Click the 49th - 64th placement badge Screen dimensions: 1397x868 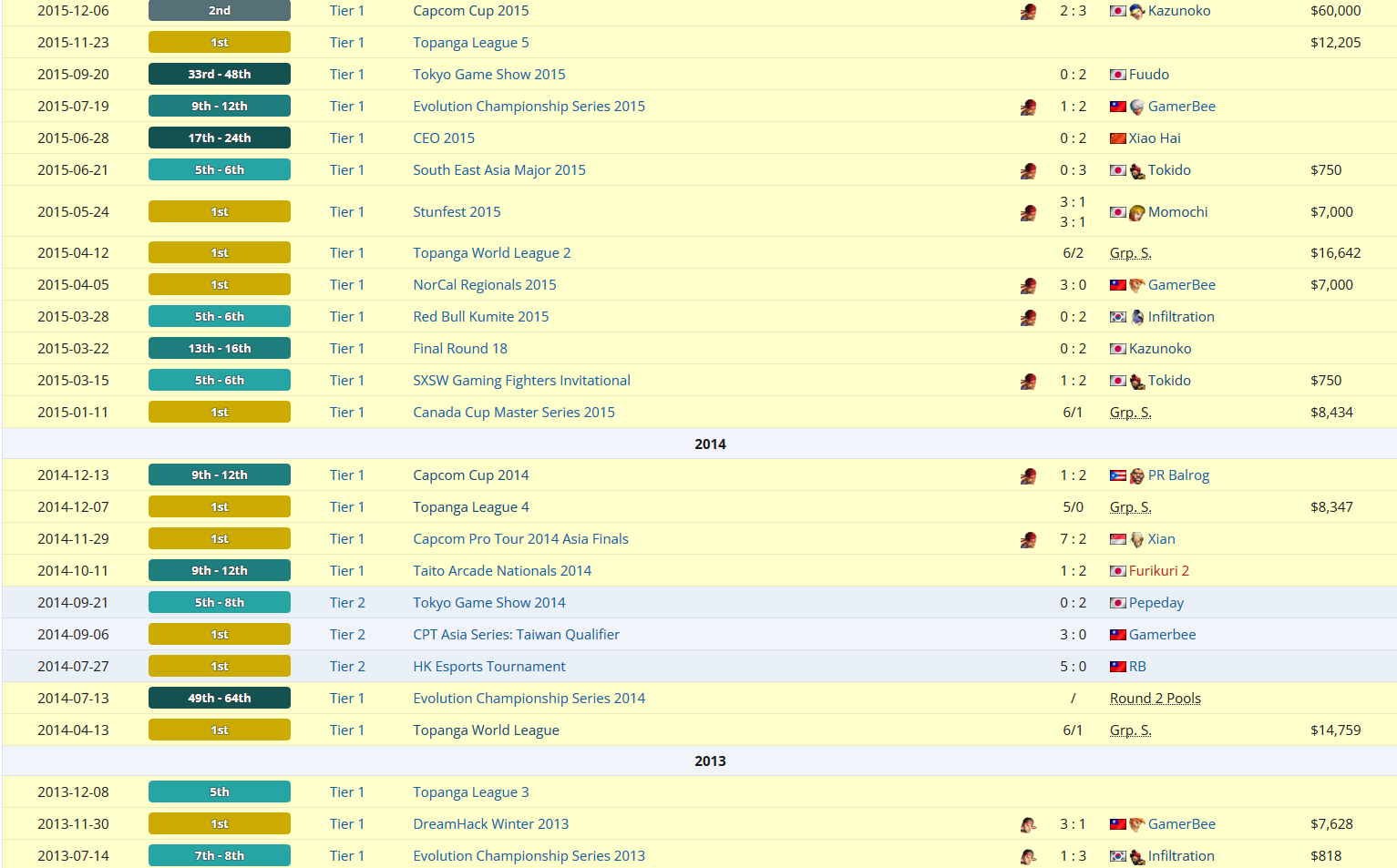tap(220, 699)
